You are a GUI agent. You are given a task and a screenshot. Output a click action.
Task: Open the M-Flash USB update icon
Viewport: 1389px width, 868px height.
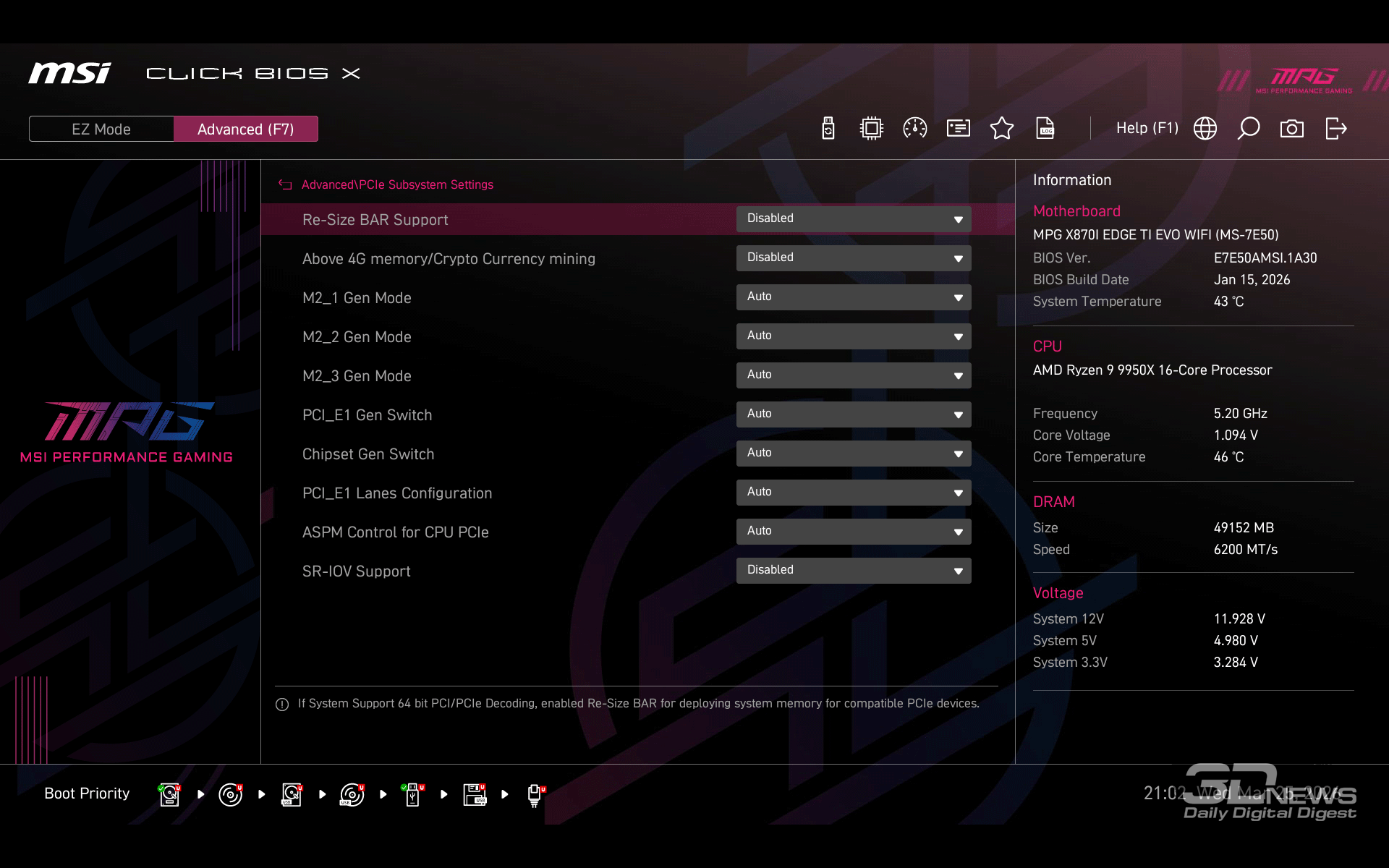tap(828, 129)
